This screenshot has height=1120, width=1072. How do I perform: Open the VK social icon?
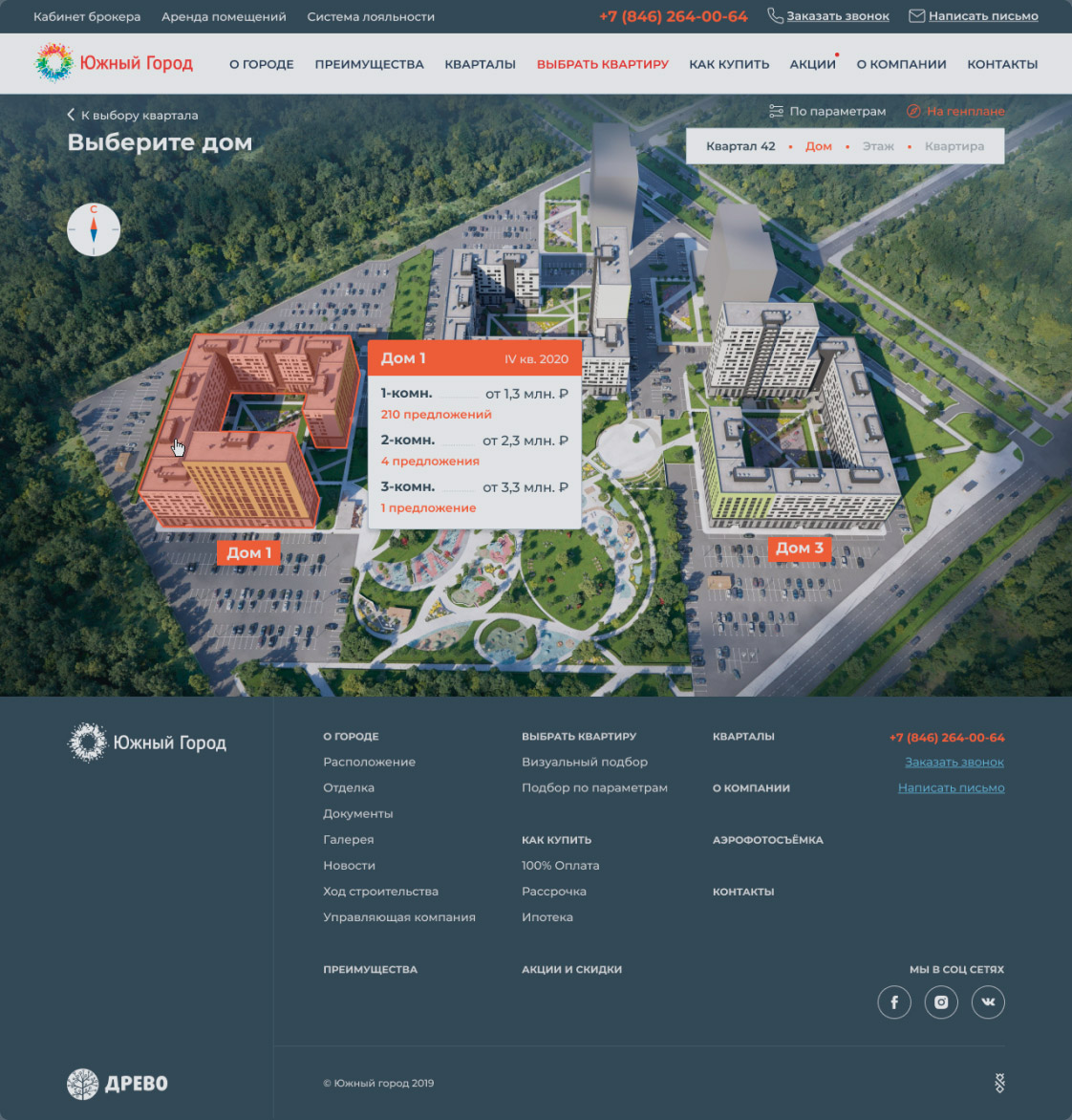point(988,1002)
